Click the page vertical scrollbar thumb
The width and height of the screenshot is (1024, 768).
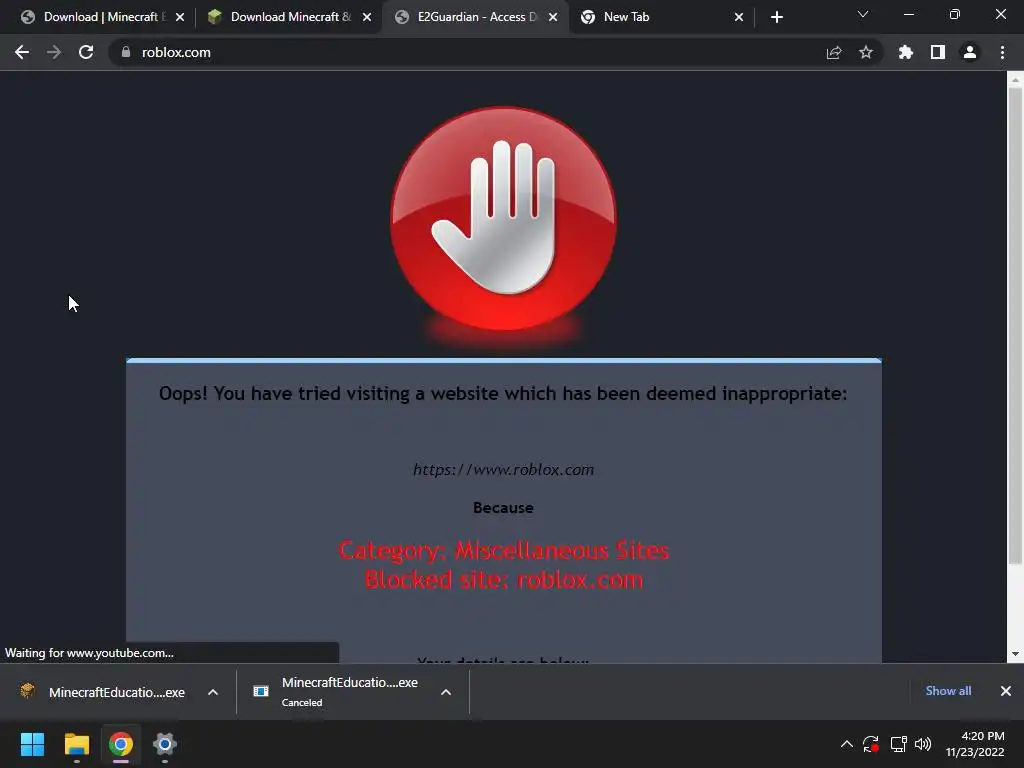[1015, 327]
